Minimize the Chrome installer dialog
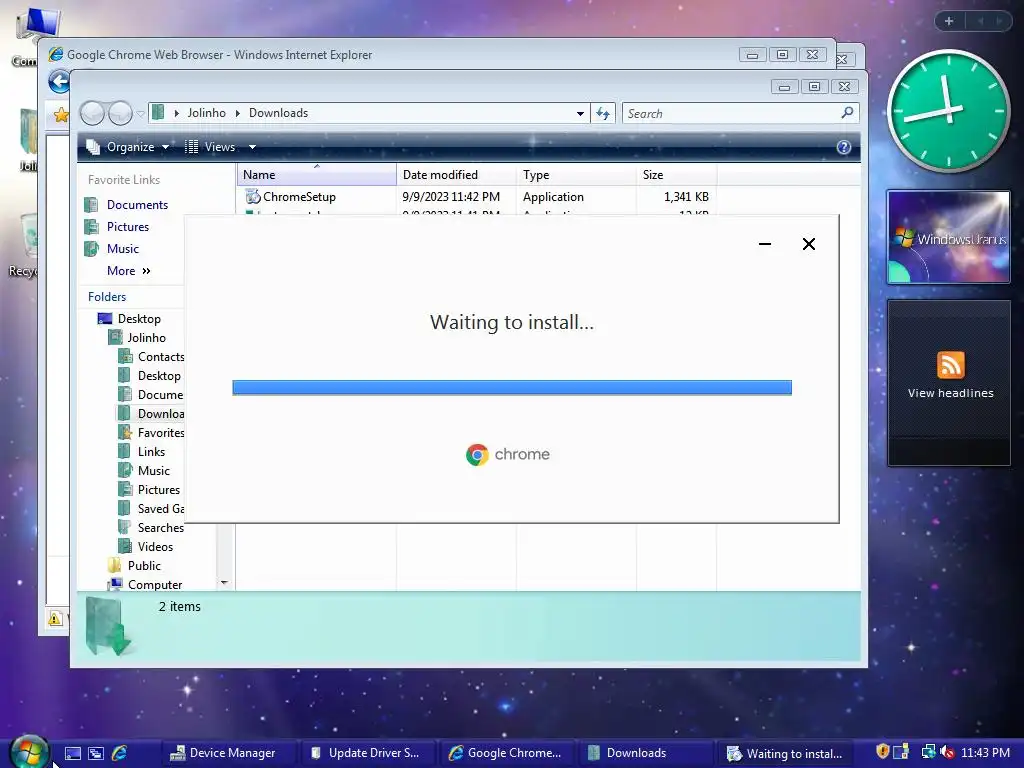This screenshot has width=1024, height=768. (x=765, y=244)
